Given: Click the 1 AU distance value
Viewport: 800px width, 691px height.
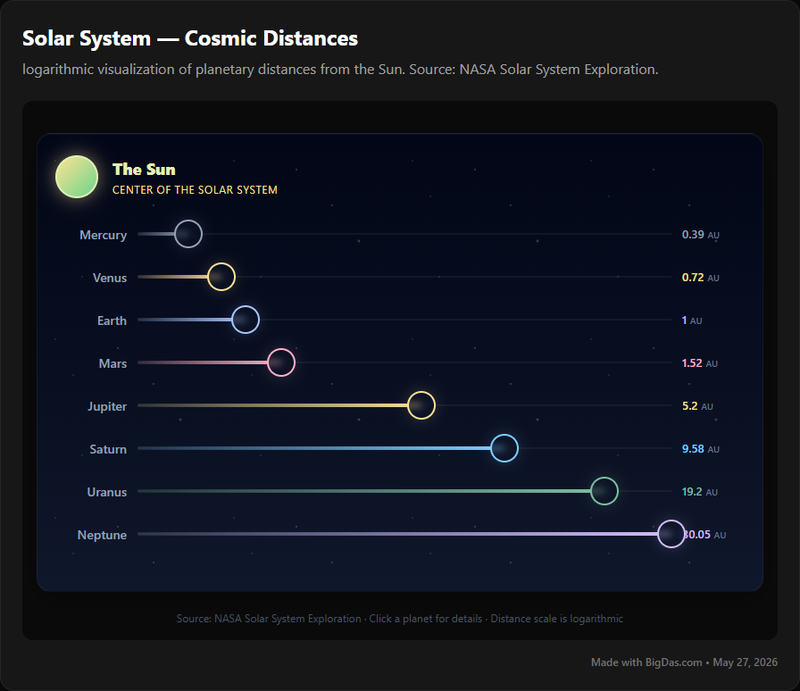Looking at the screenshot, I should click(692, 320).
